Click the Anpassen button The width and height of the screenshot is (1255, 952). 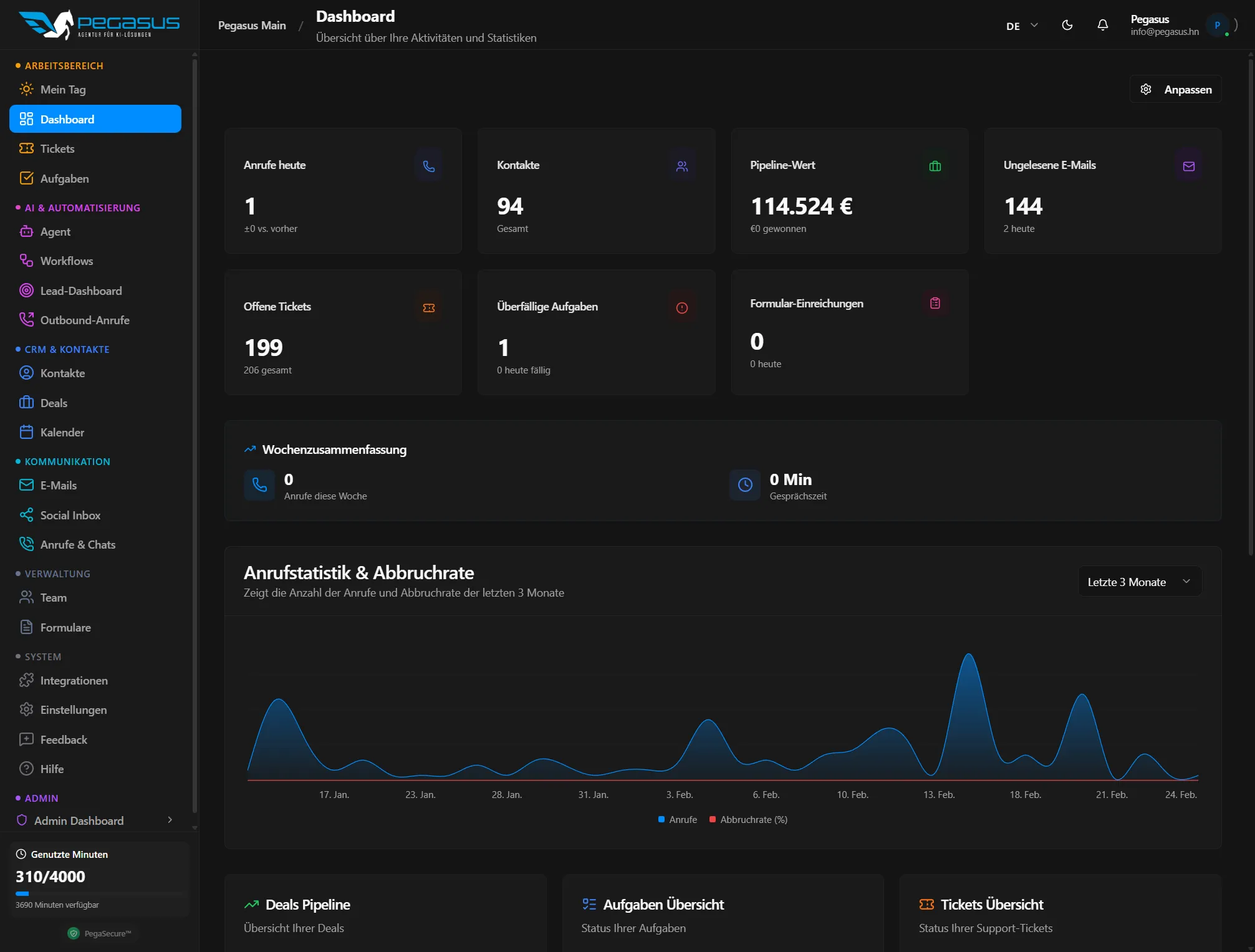click(1175, 89)
